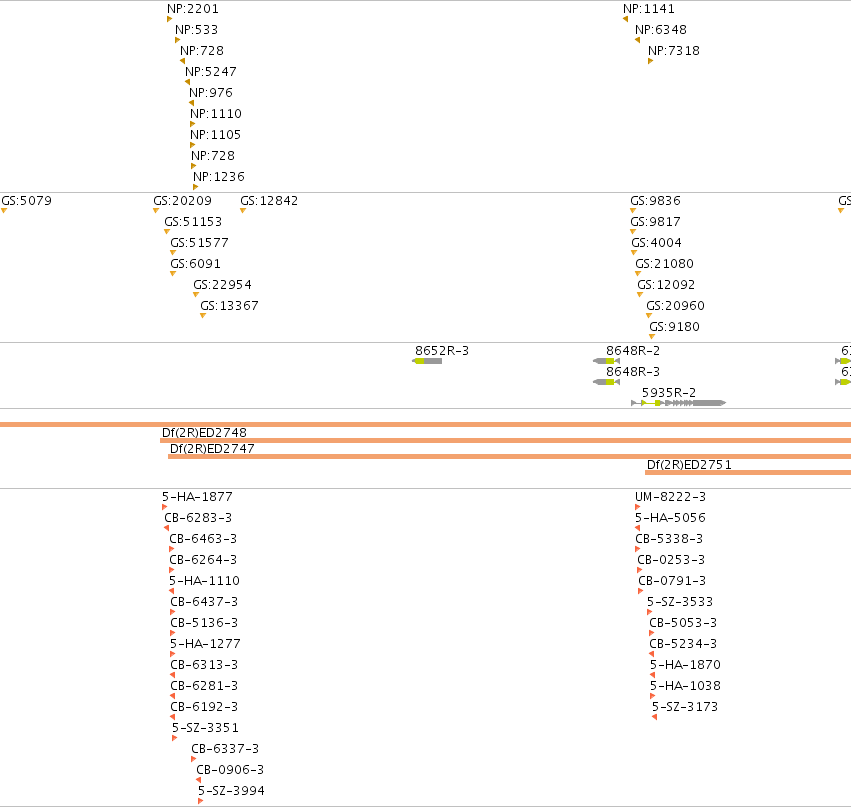Select the Df(2R)ED2747 deletion bar

[x=510, y=456]
